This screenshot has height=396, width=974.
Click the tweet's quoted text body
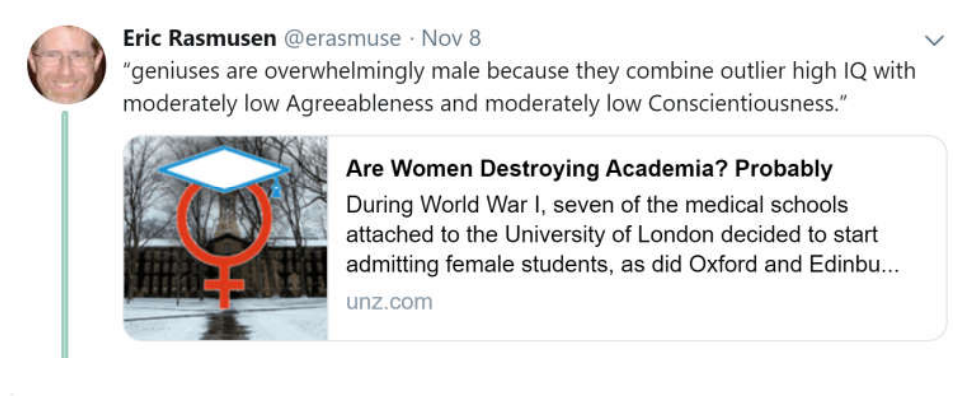click(519, 88)
